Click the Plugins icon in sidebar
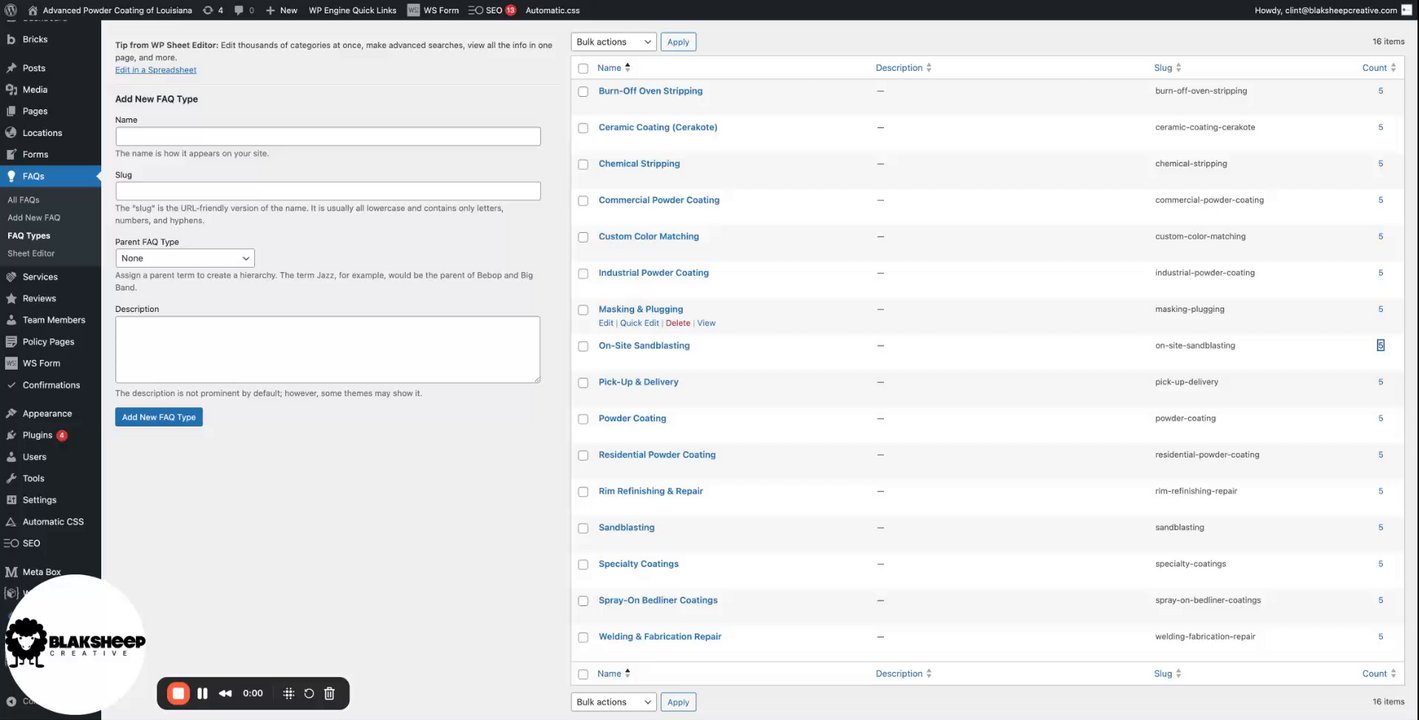 pyautogui.click(x=11, y=435)
